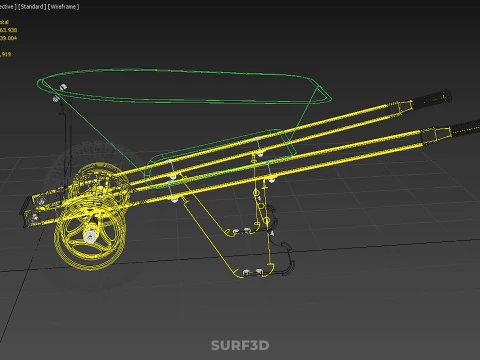
Task: Open the [Standard] viewport label menu
Action: pos(32,7)
